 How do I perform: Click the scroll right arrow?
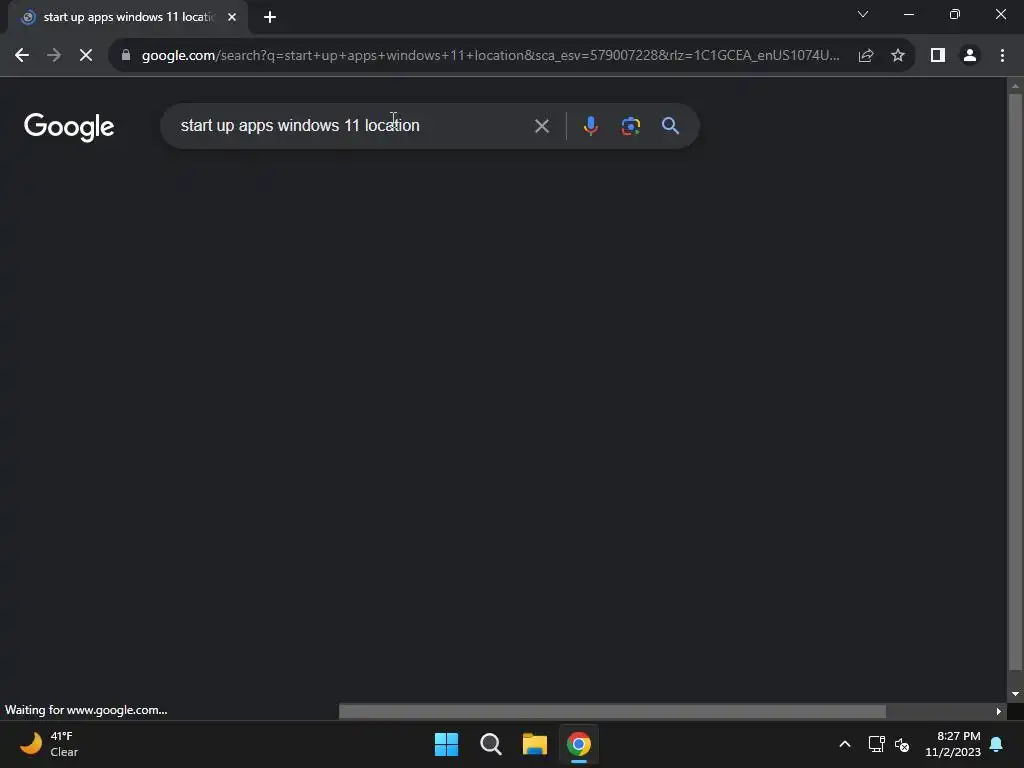pos(999,711)
